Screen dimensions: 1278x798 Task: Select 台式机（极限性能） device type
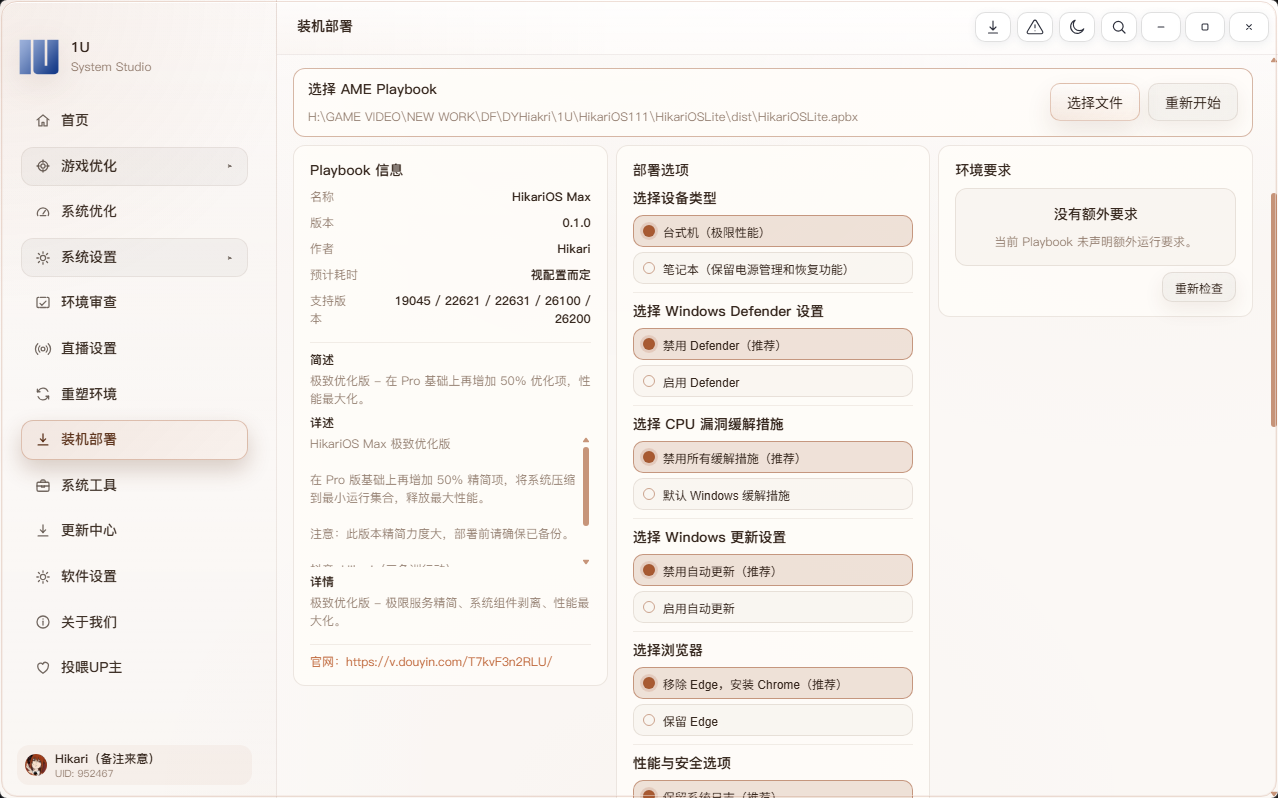pyautogui.click(x=773, y=232)
